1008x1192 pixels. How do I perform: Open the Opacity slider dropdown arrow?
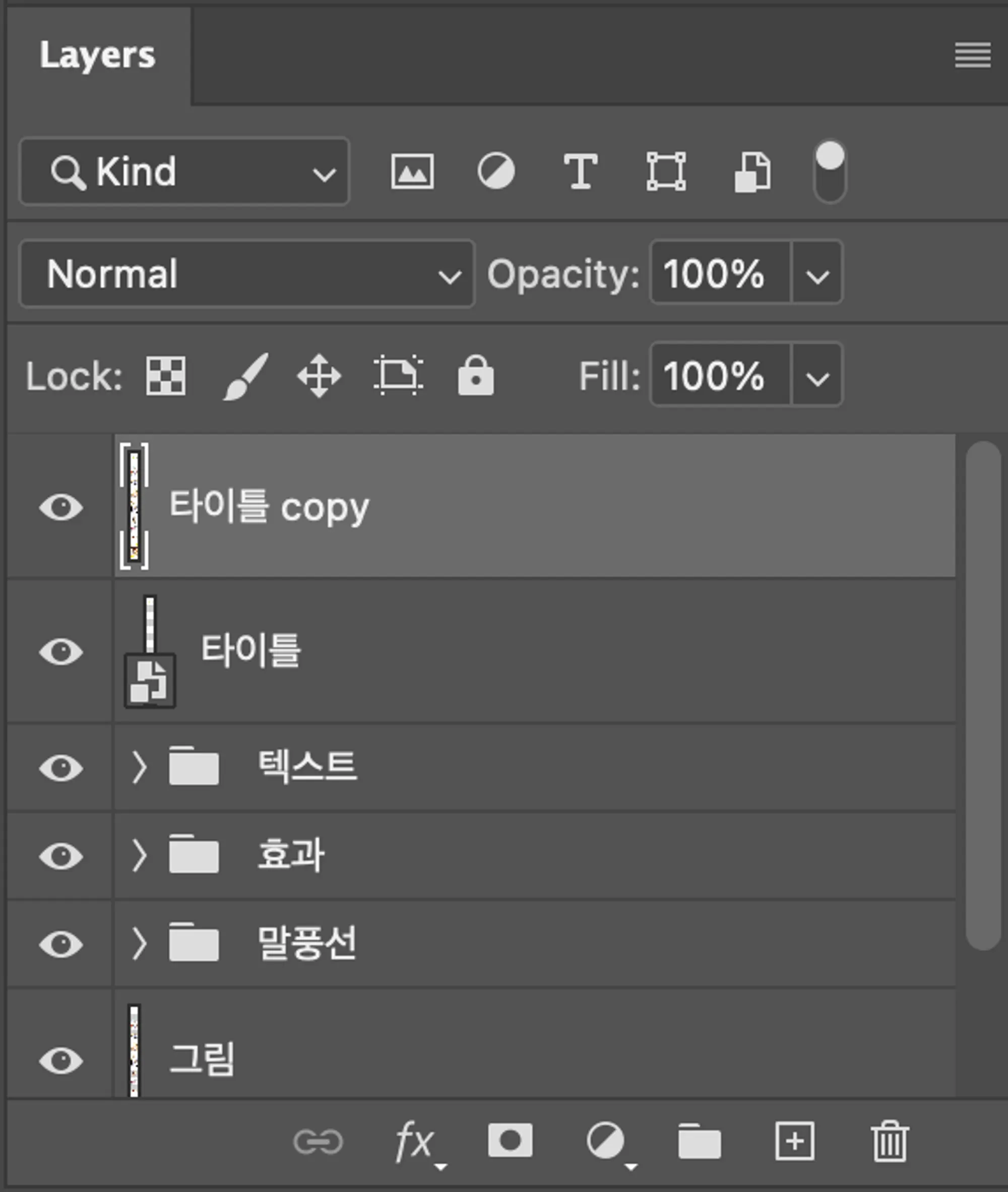(817, 274)
